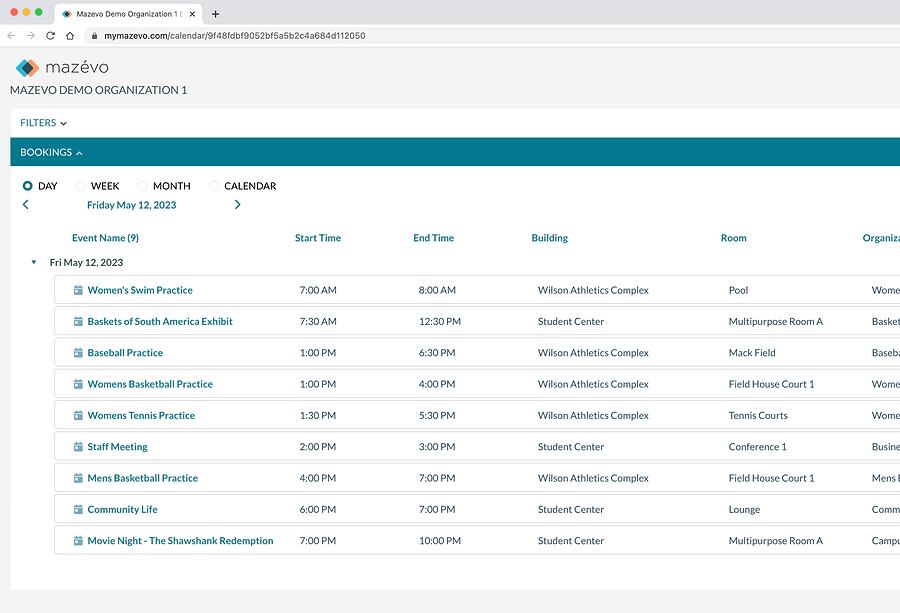
Task: Sort by Room column header
Action: [734, 238]
